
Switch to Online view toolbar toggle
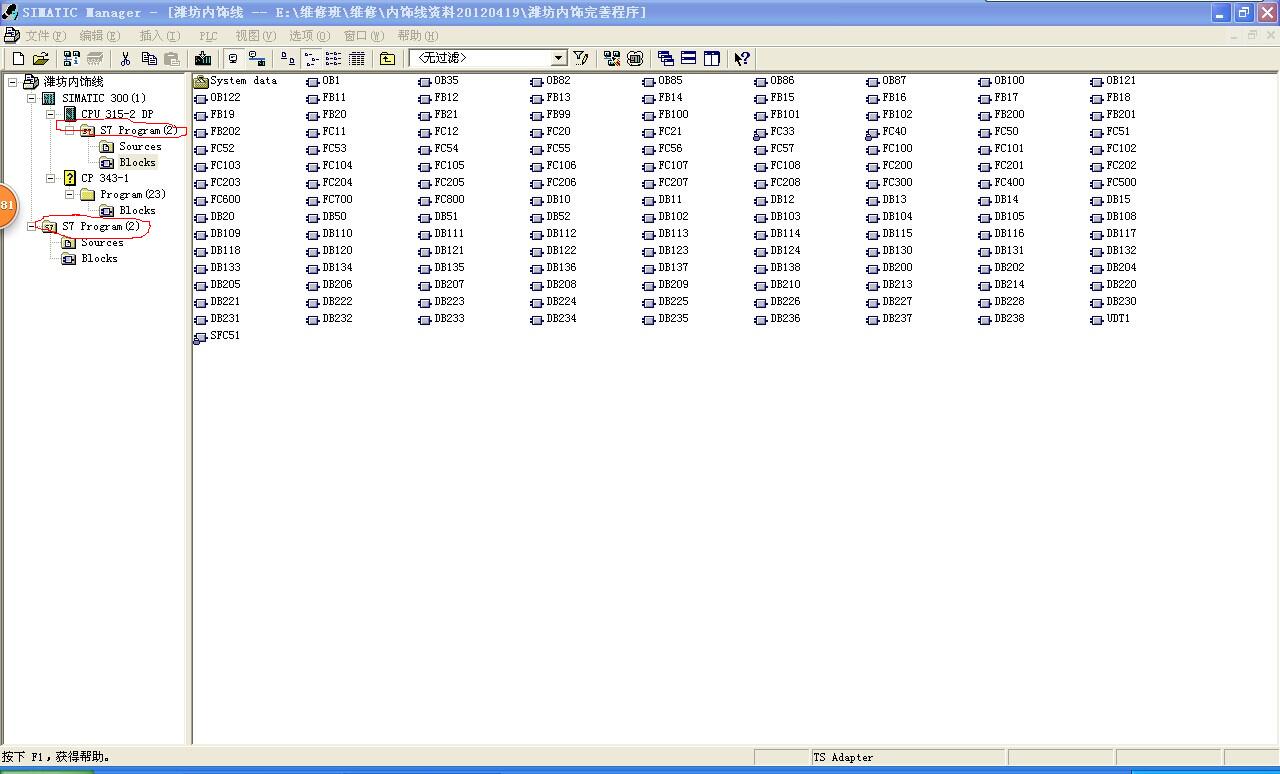click(257, 59)
